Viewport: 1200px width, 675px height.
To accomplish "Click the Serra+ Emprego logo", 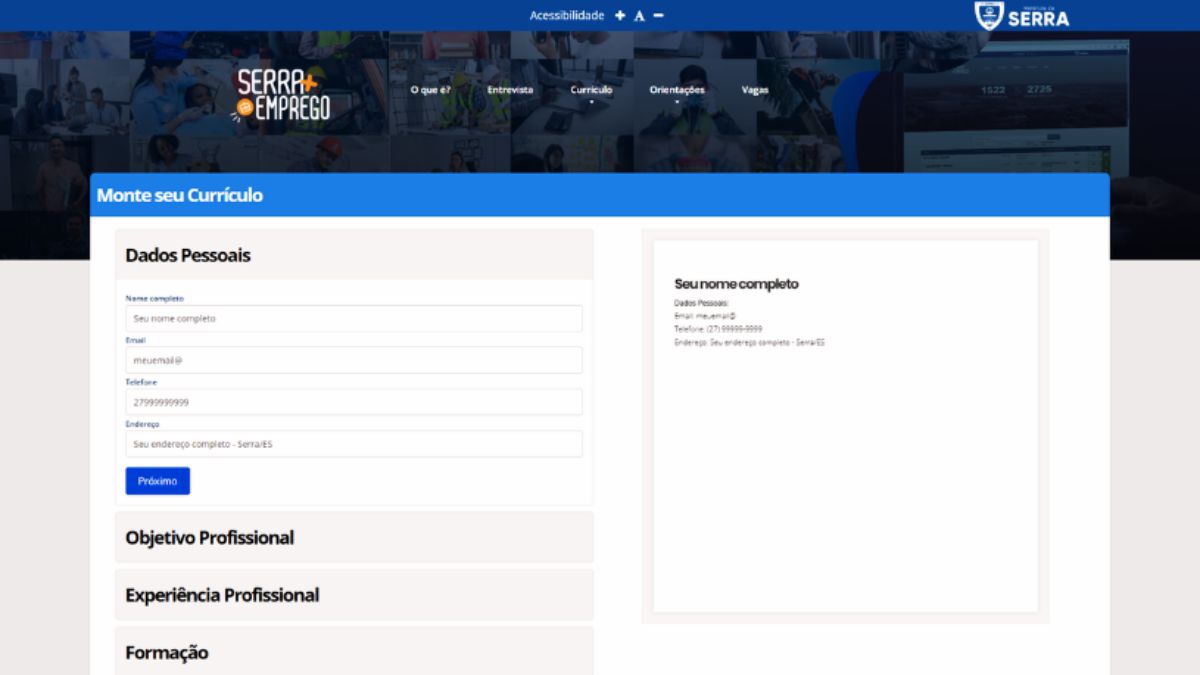I will click(283, 95).
